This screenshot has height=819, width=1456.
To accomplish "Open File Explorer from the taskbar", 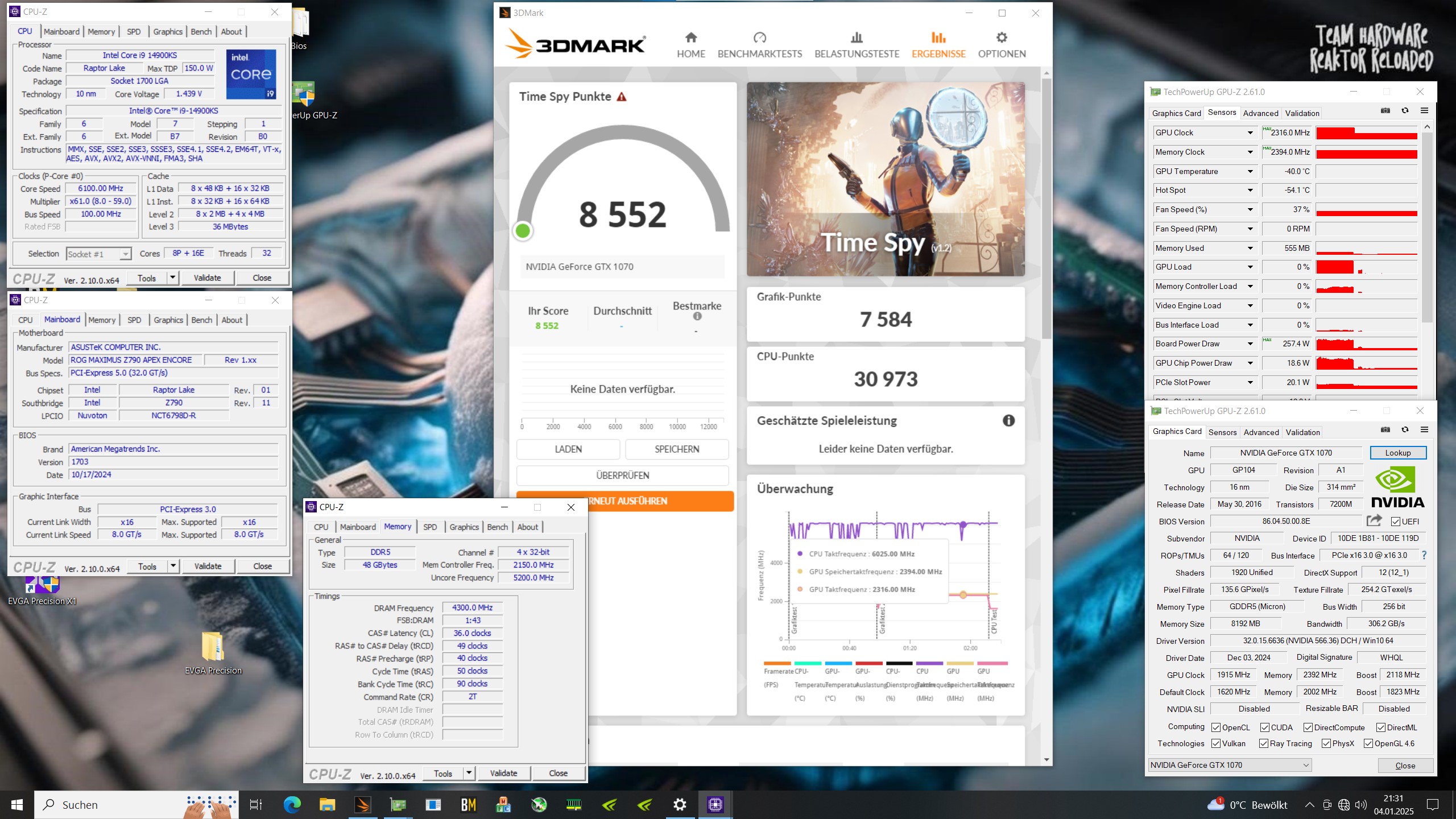I will pos(327,804).
